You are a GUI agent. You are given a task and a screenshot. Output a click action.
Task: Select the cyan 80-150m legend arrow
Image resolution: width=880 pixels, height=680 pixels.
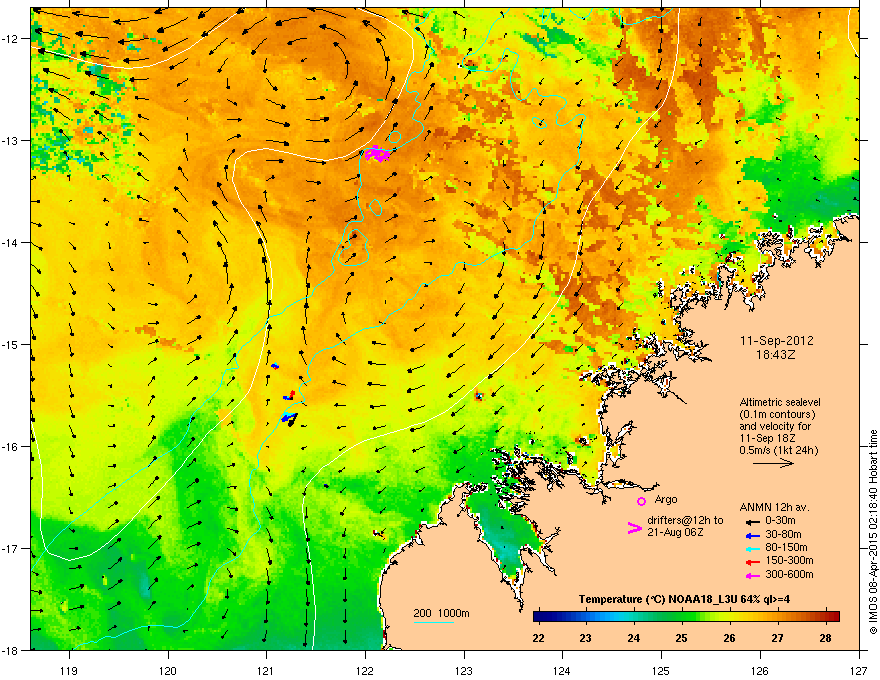pyautogui.click(x=752, y=548)
